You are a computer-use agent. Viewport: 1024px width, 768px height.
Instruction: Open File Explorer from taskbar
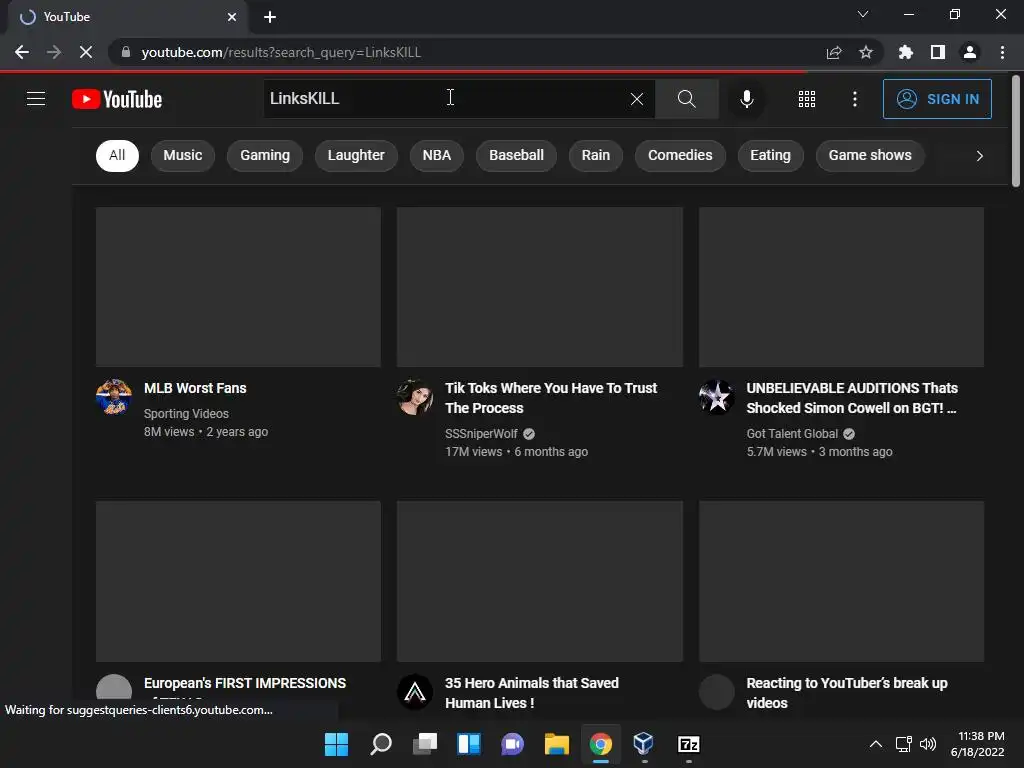(556, 744)
